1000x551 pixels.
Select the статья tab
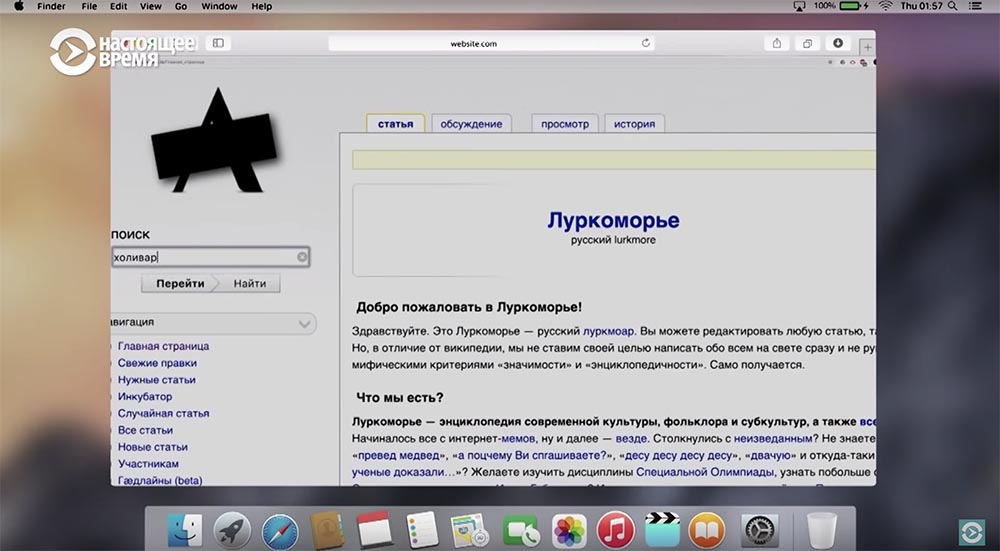point(395,124)
